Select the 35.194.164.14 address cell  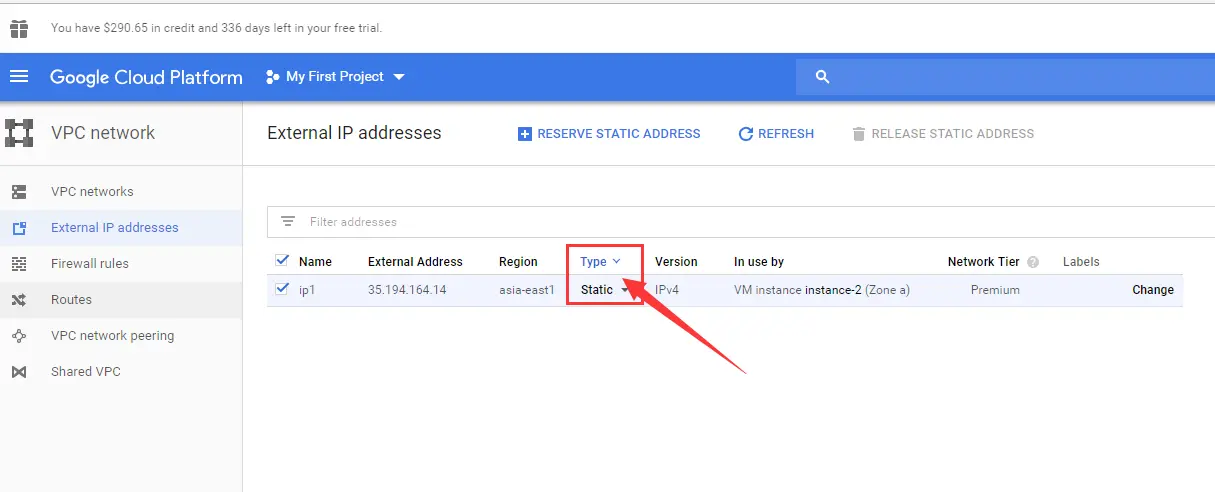click(x=407, y=290)
